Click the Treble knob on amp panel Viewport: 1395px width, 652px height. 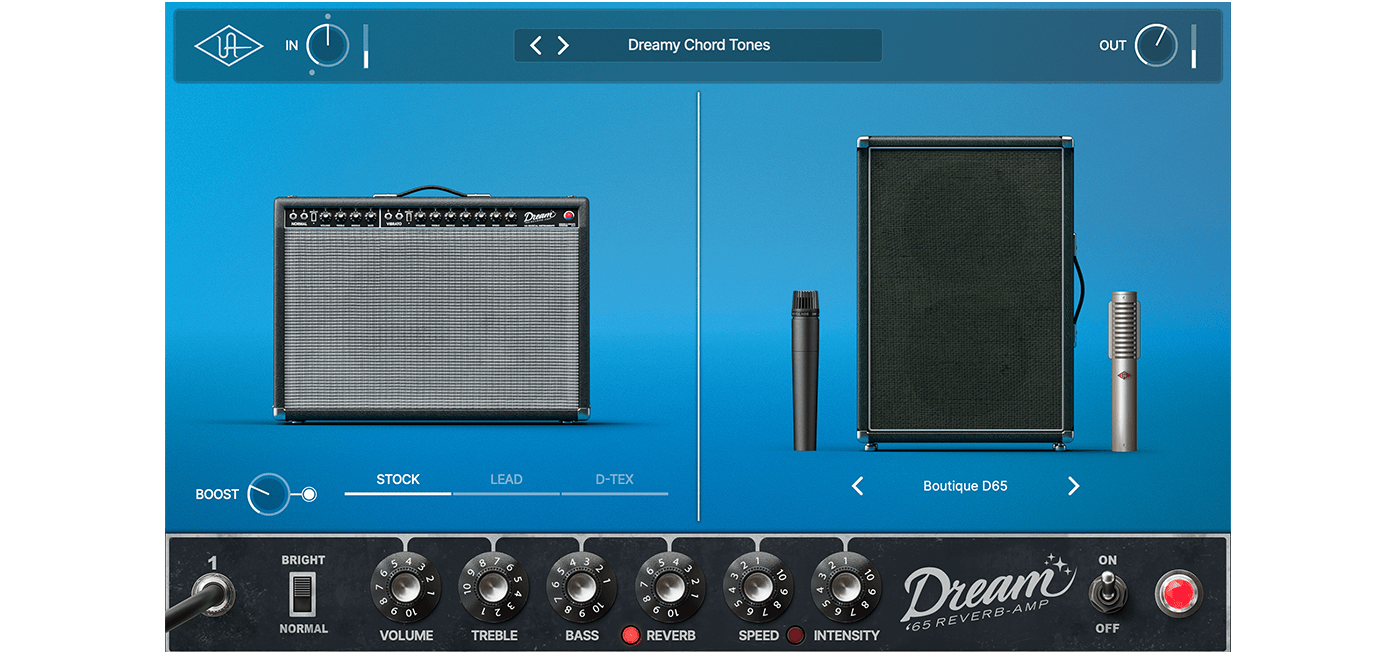[494, 586]
